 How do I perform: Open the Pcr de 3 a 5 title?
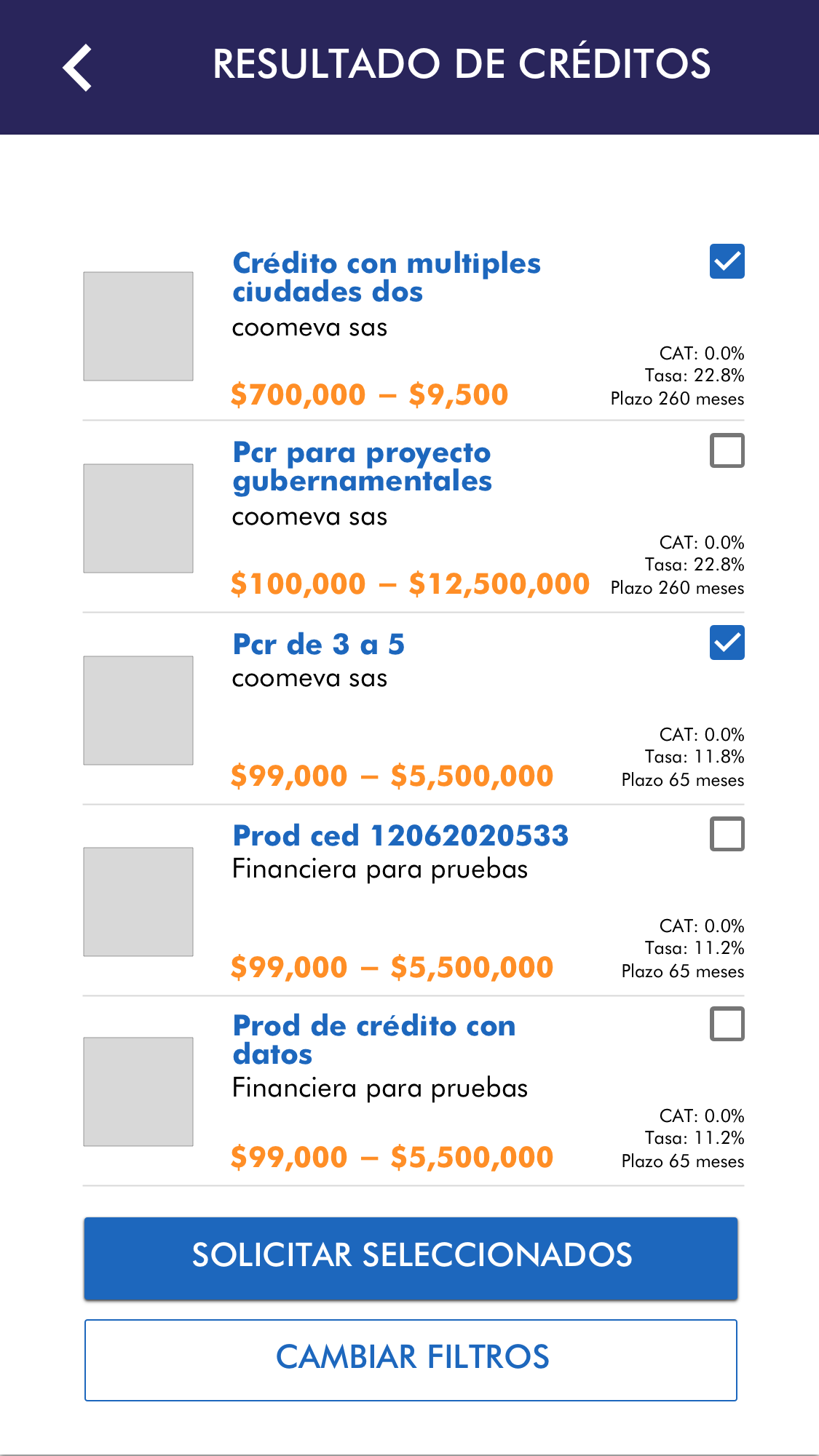click(318, 645)
